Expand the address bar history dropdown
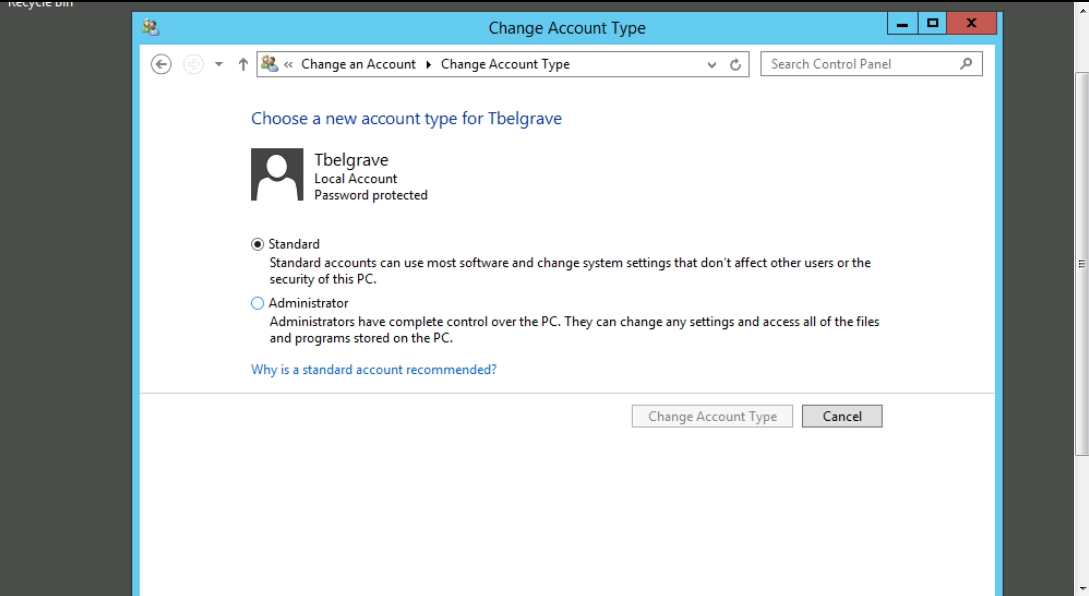1089x596 pixels. [x=712, y=65]
